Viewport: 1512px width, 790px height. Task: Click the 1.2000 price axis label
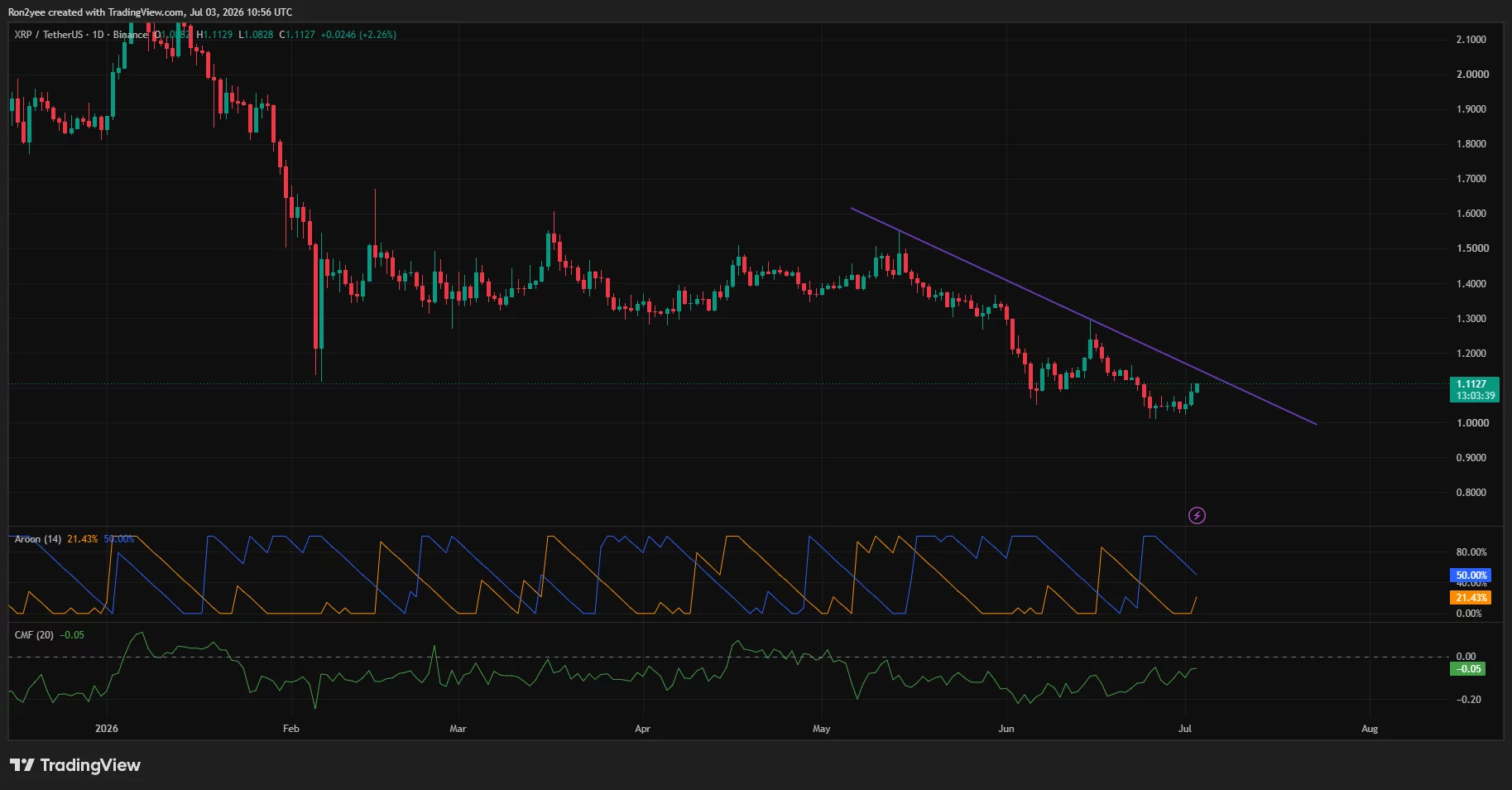click(1471, 354)
